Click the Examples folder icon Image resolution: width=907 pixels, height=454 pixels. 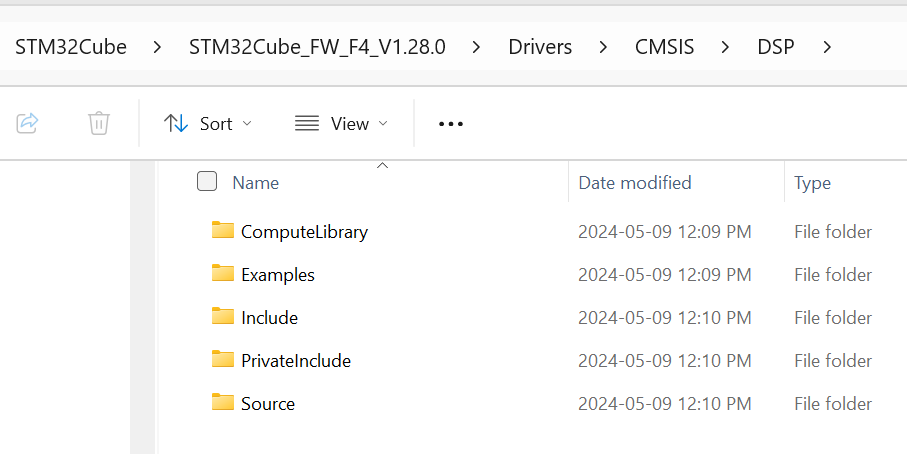[x=222, y=274]
